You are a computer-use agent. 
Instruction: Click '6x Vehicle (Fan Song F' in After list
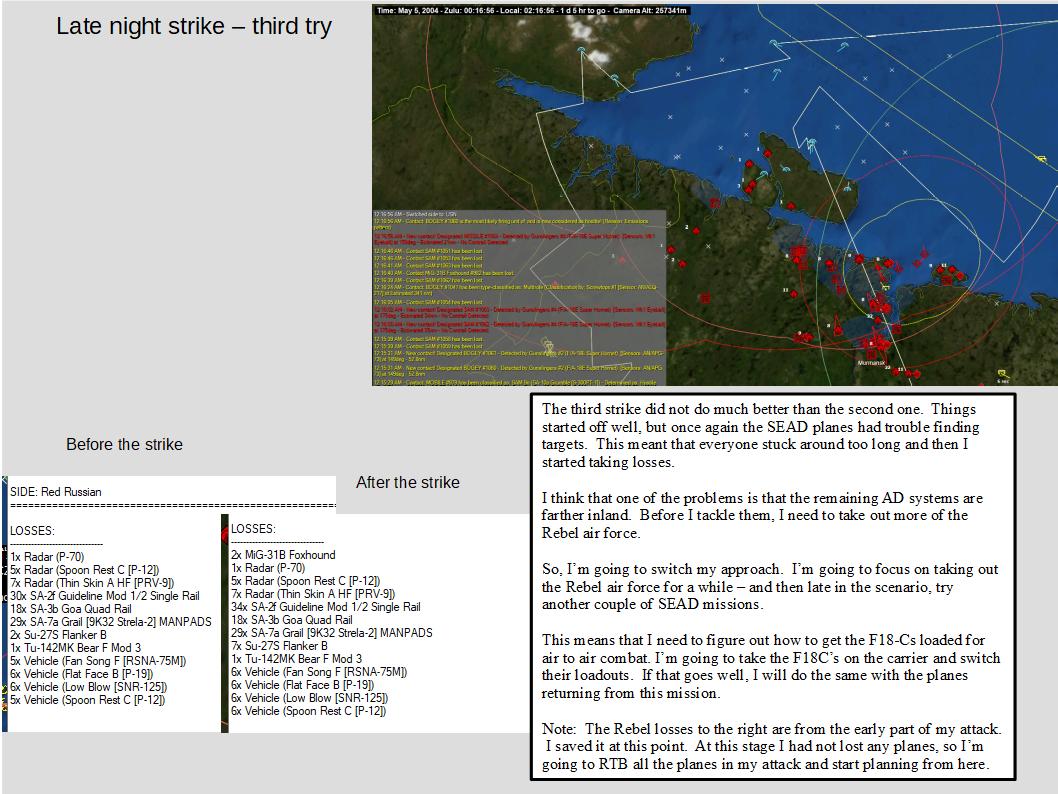318,672
